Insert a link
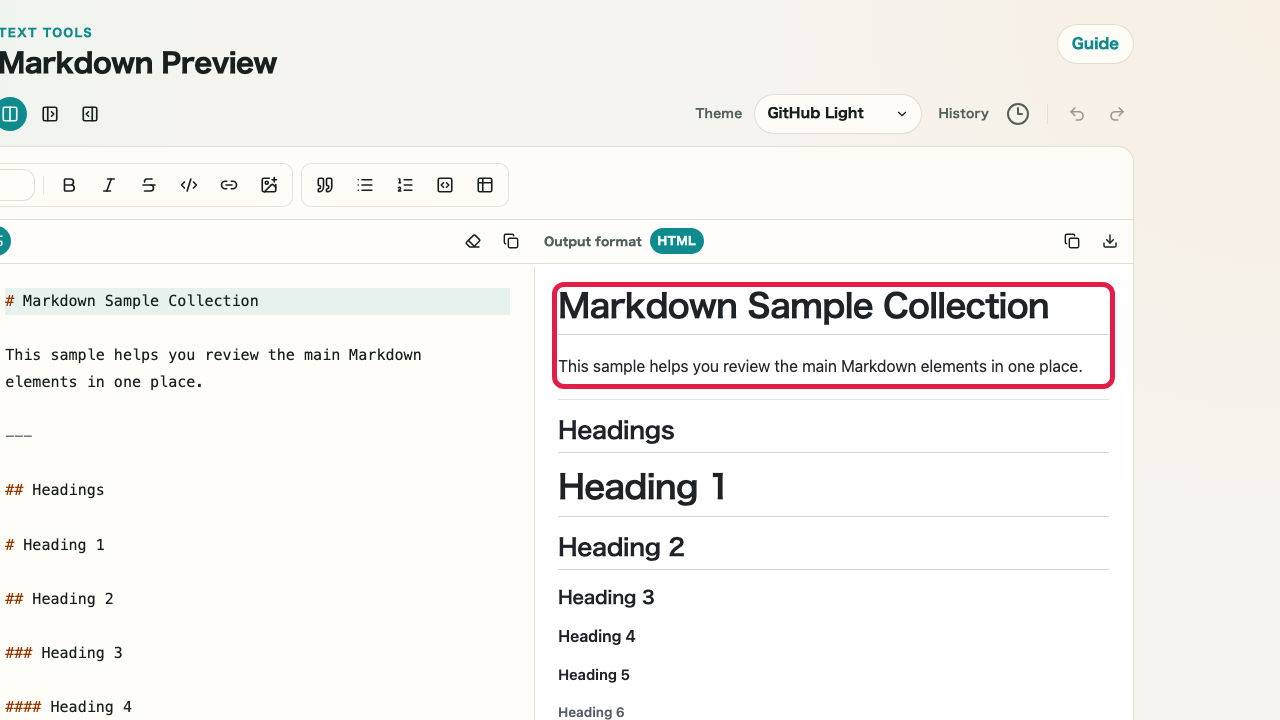This screenshot has width=1280, height=720. click(x=229, y=185)
